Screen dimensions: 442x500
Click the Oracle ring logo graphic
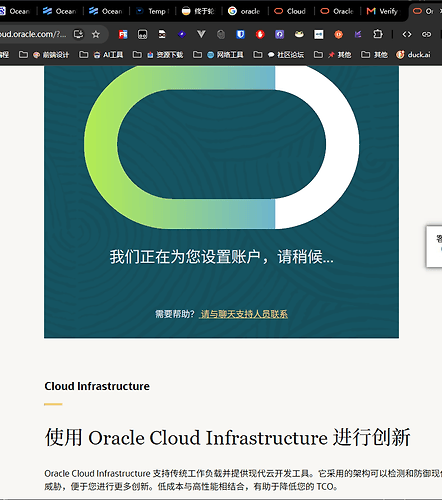221,147
